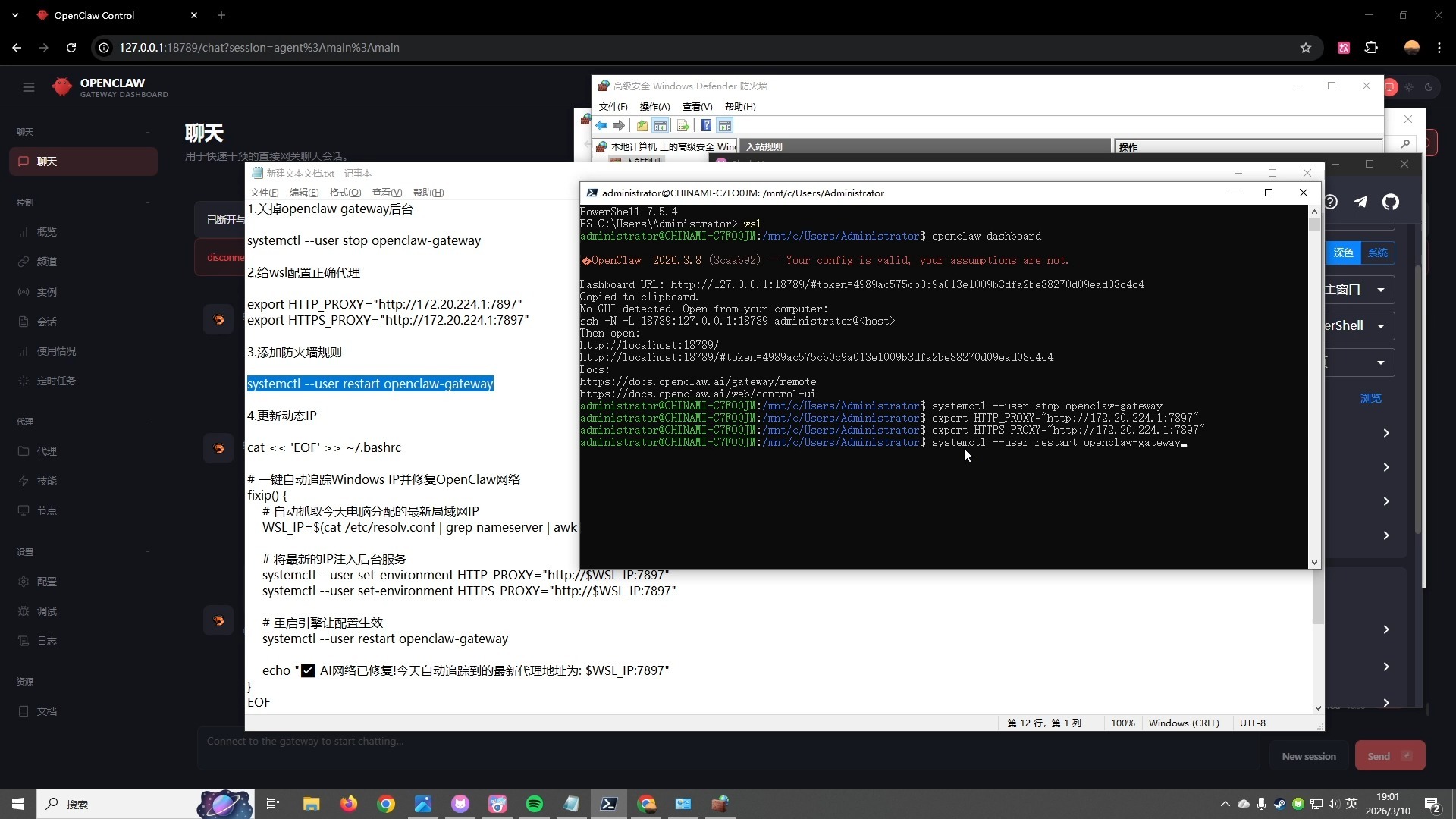Toggle the OpenClaw sidebar hamburger menu

coord(29,87)
